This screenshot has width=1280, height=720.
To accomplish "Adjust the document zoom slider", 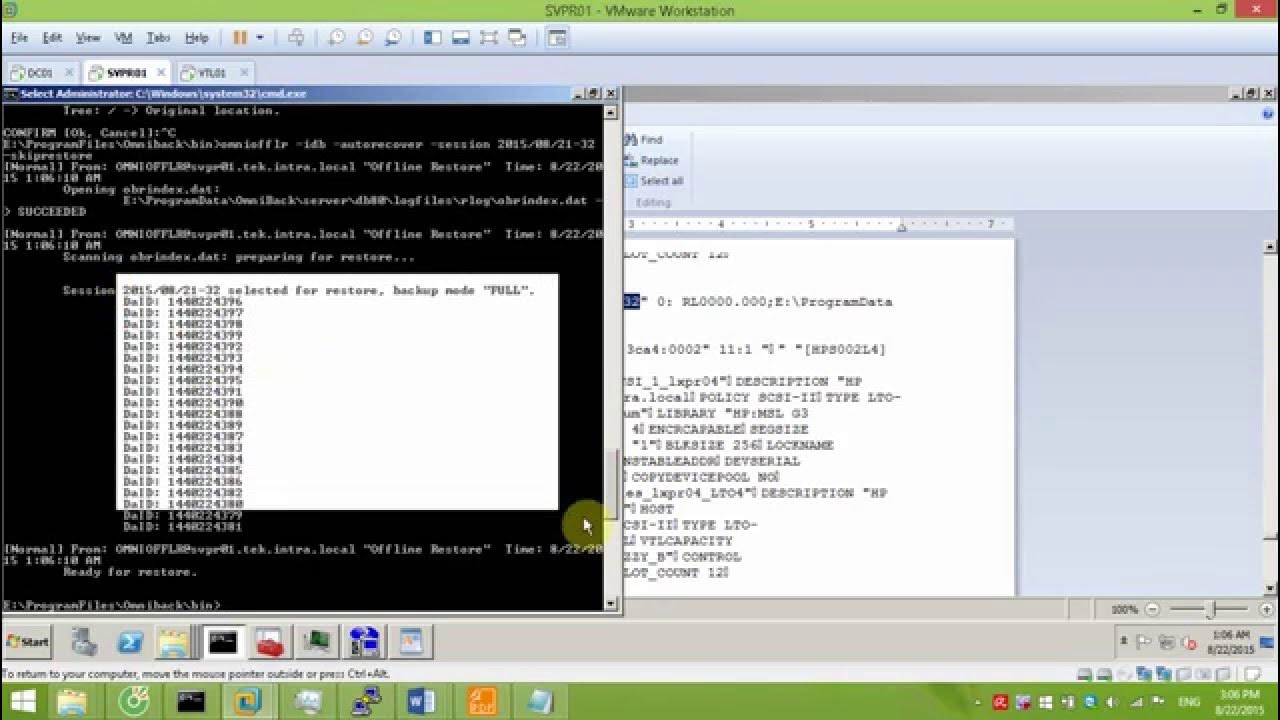I will click(1211, 609).
